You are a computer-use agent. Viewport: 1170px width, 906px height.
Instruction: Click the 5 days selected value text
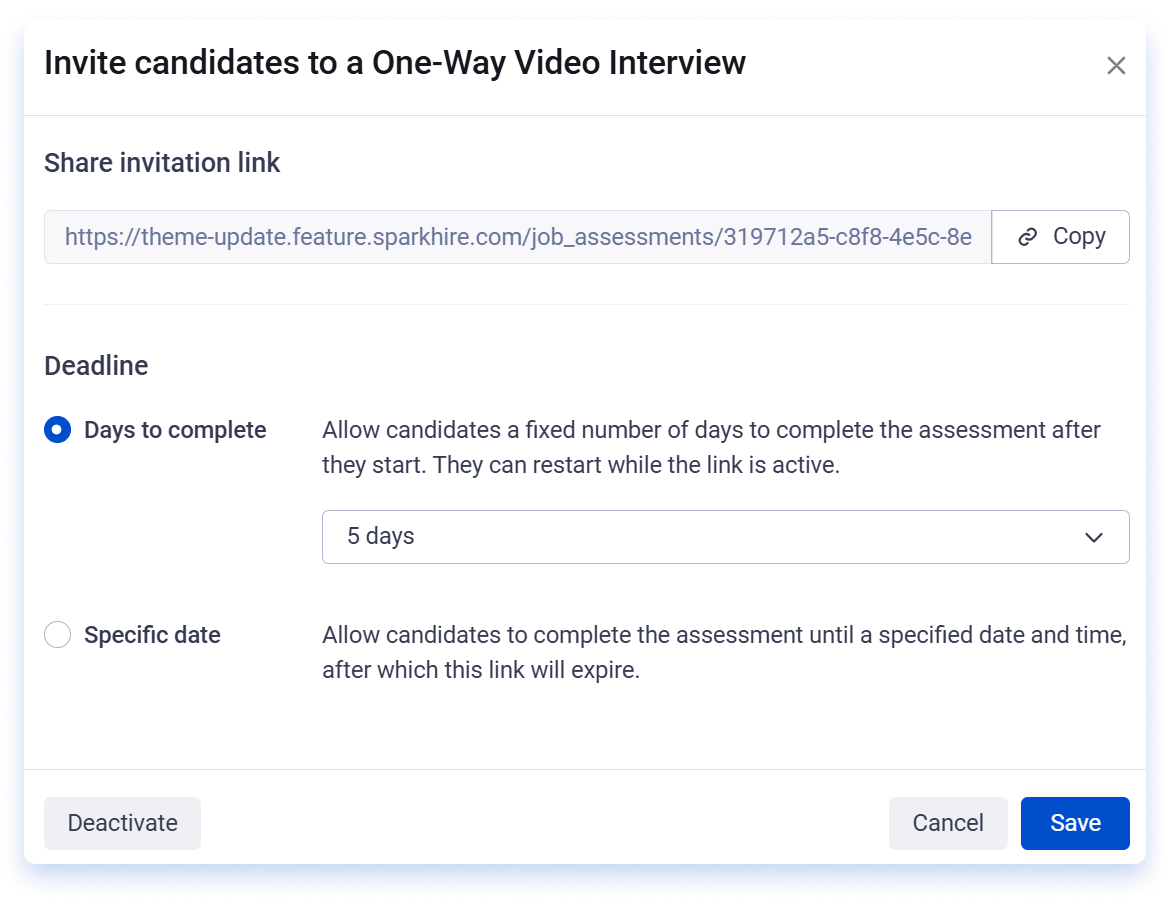(x=381, y=536)
